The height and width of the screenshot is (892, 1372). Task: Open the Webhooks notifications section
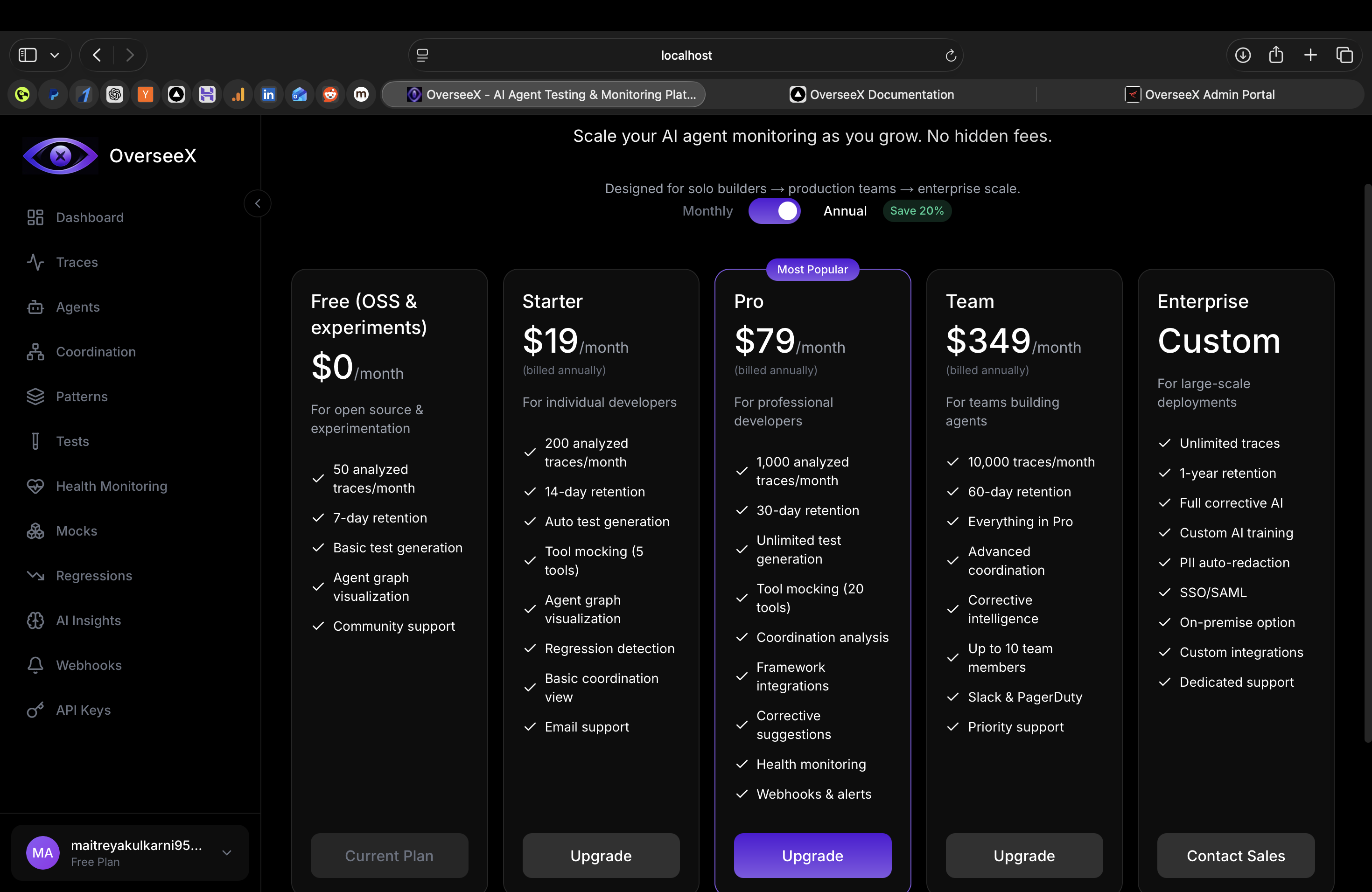click(x=88, y=665)
